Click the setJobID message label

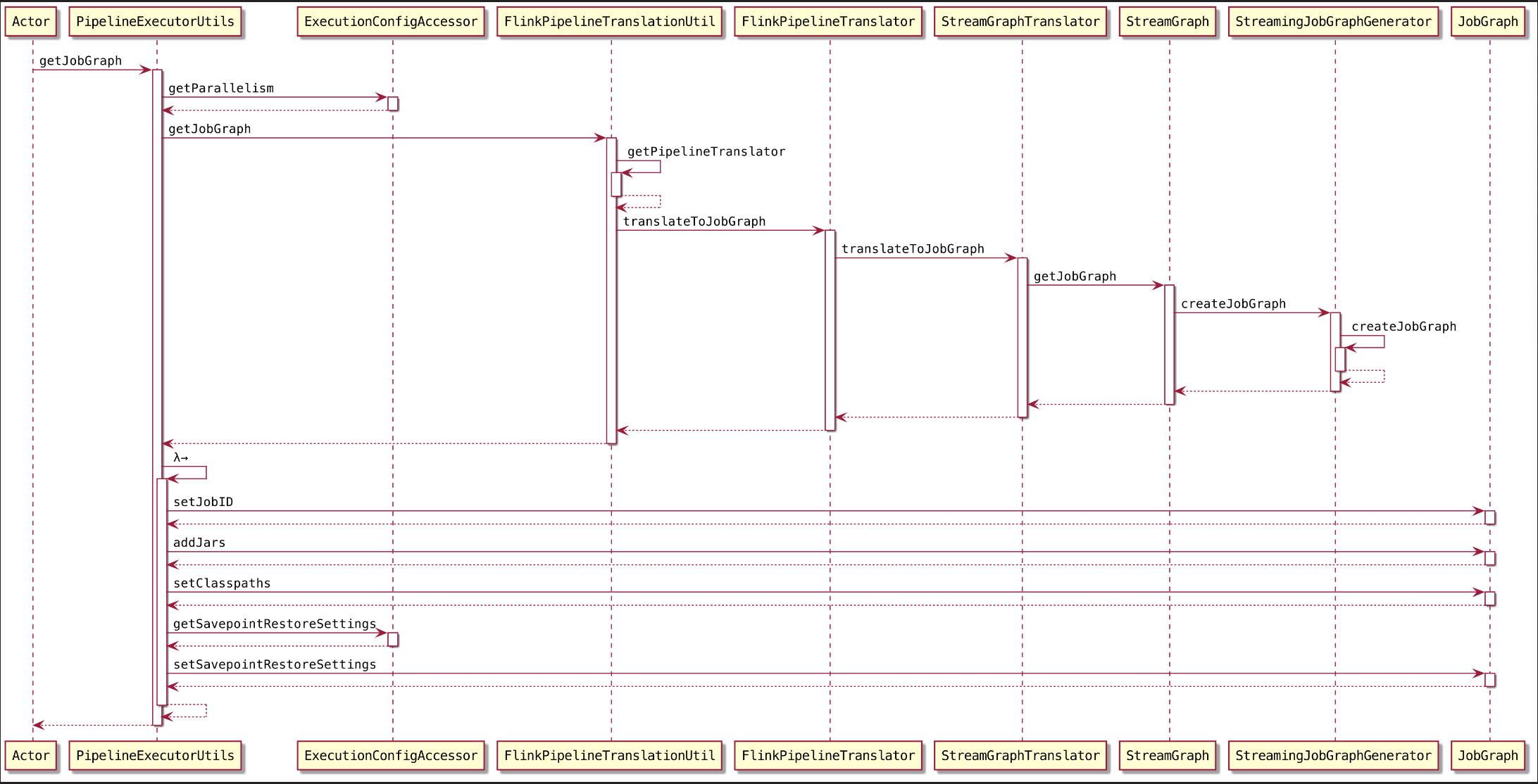pyautogui.click(x=203, y=502)
